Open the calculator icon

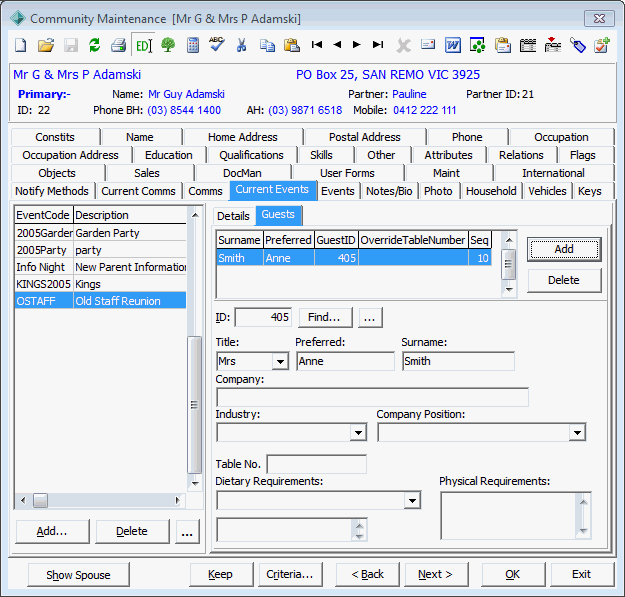point(193,45)
